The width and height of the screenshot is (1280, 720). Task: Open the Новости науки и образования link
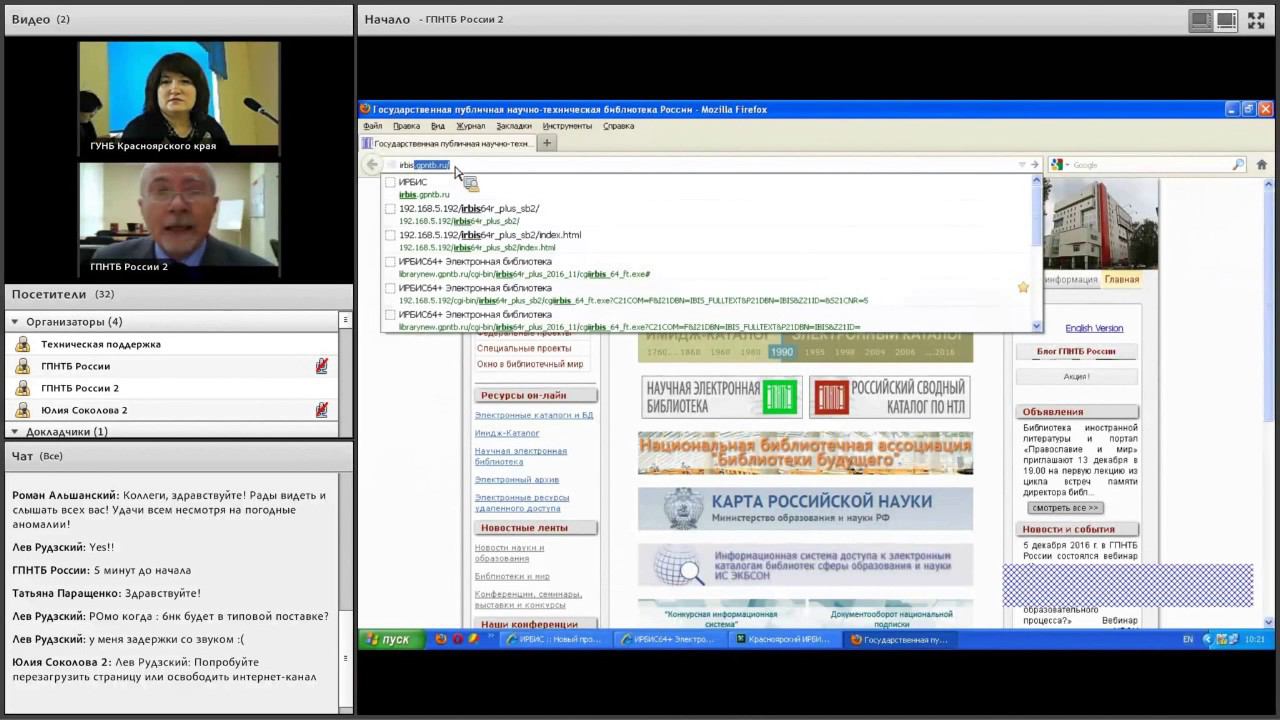(510, 553)
